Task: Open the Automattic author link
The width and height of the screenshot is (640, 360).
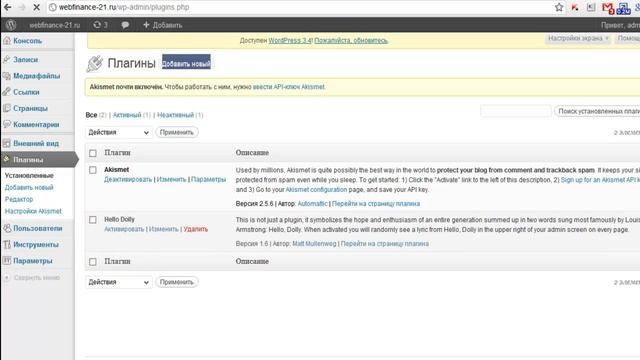Action: [313, 204]
